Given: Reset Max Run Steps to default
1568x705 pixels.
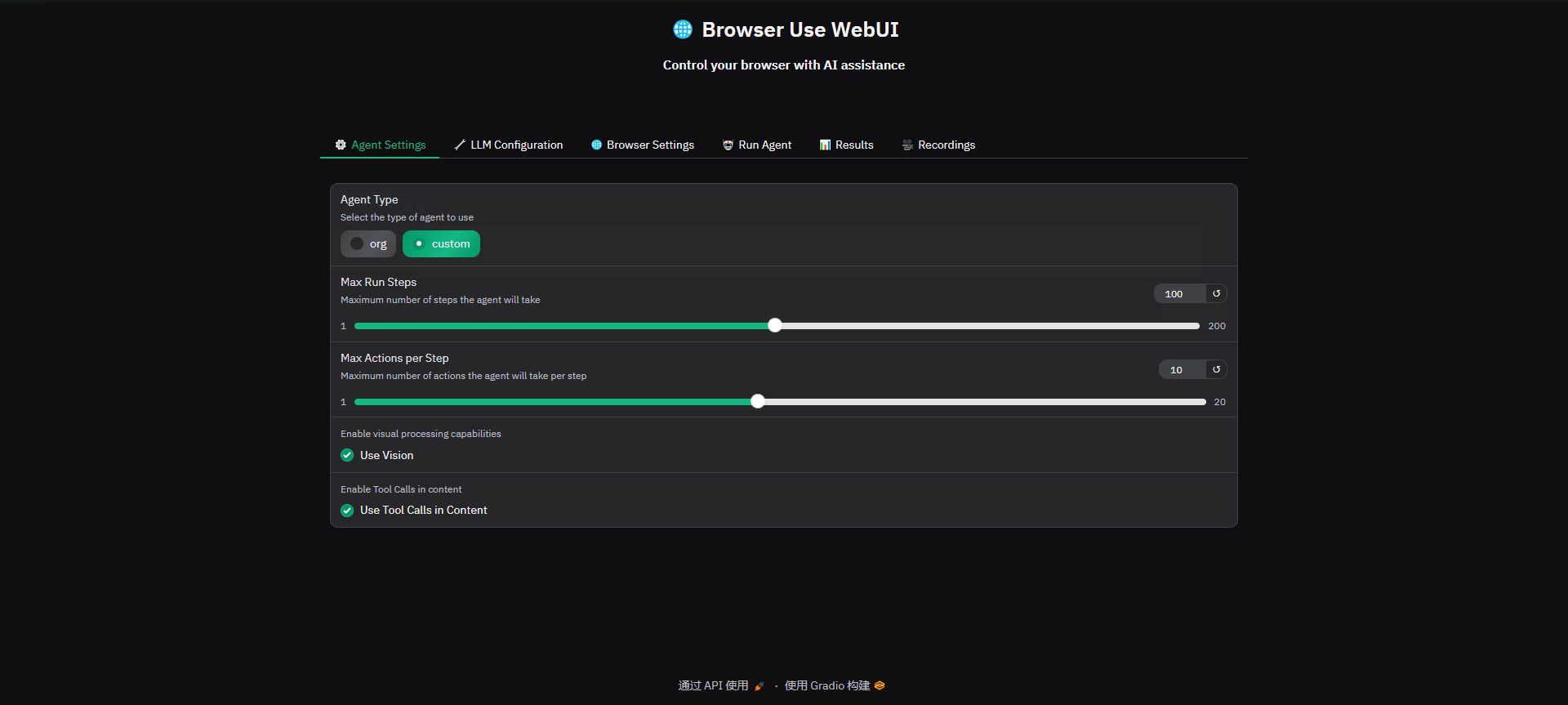Looking at the screenshot, I should (x=1217, y=293).
